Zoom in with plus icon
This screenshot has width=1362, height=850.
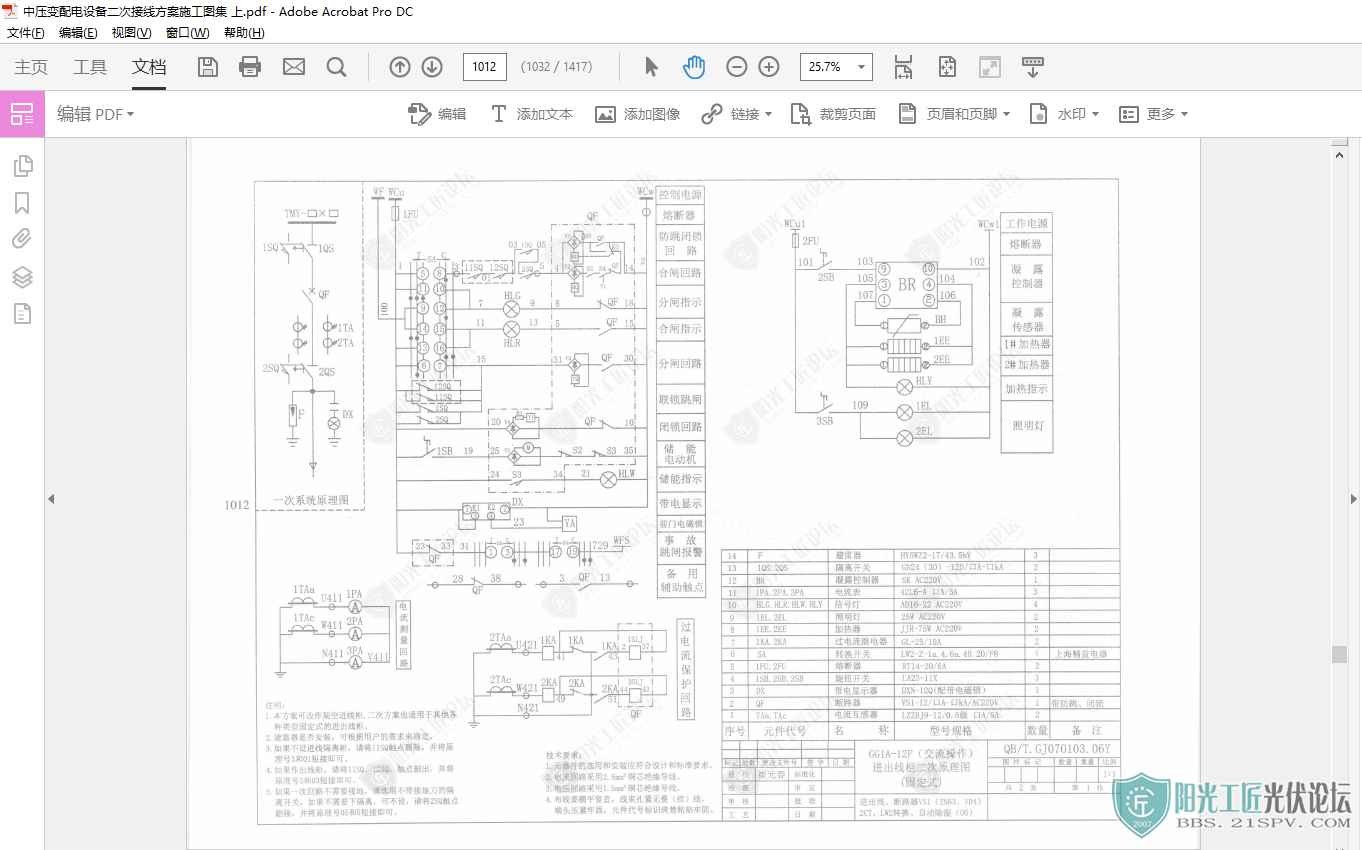(x=769, y=67)
